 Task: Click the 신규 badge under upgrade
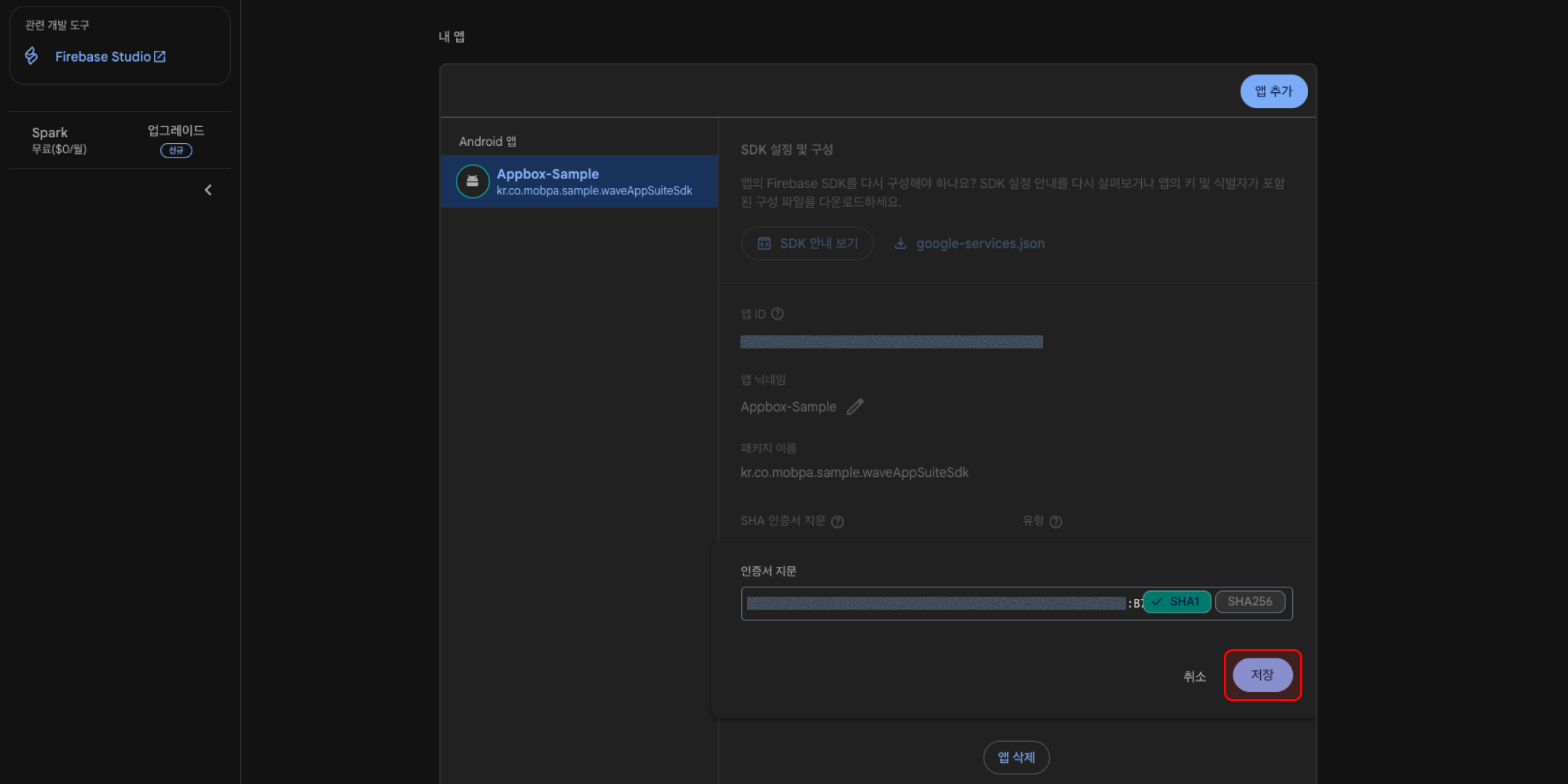[176, 150]
